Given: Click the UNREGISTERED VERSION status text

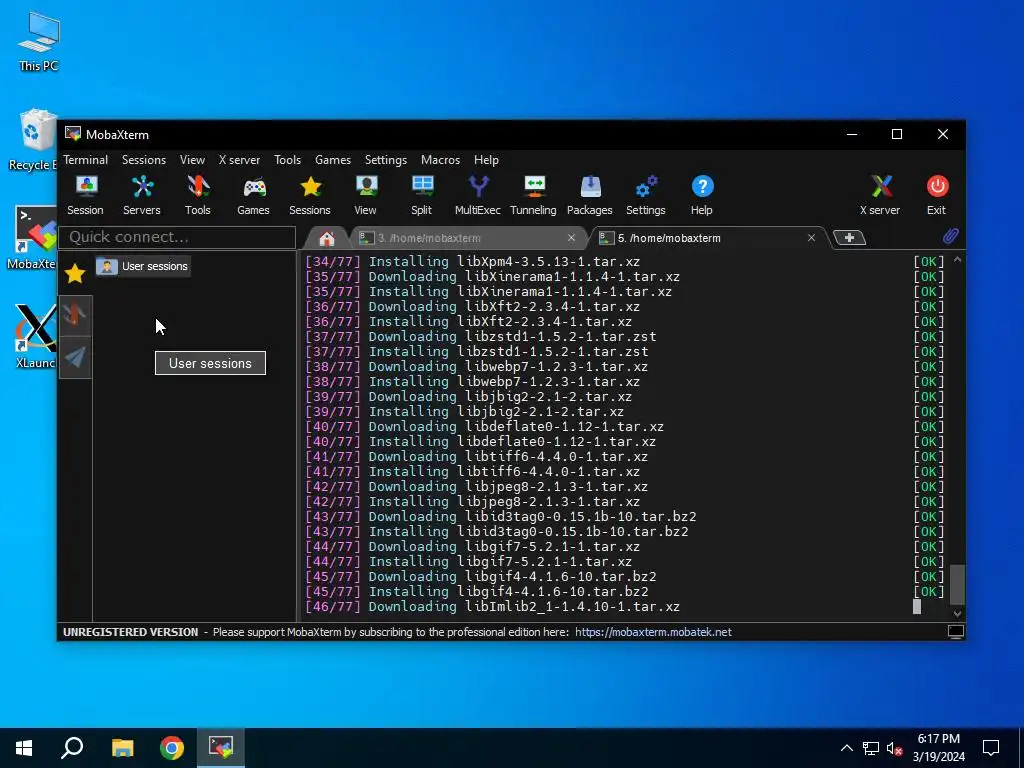Looking at the screenshot, I should (x=131, y=632).
